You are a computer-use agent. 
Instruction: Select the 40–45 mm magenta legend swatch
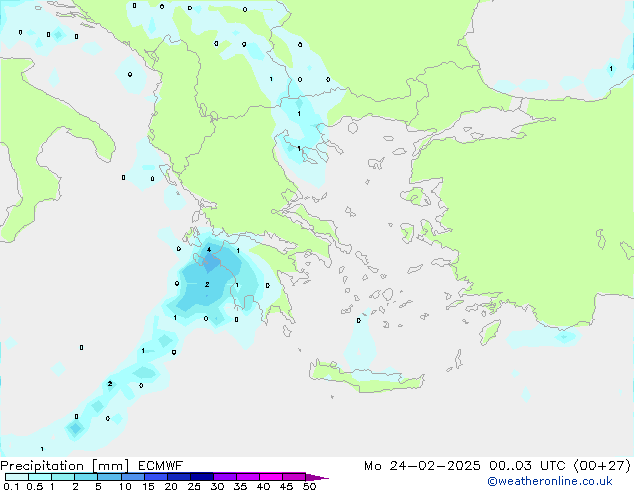pos(271,477)
